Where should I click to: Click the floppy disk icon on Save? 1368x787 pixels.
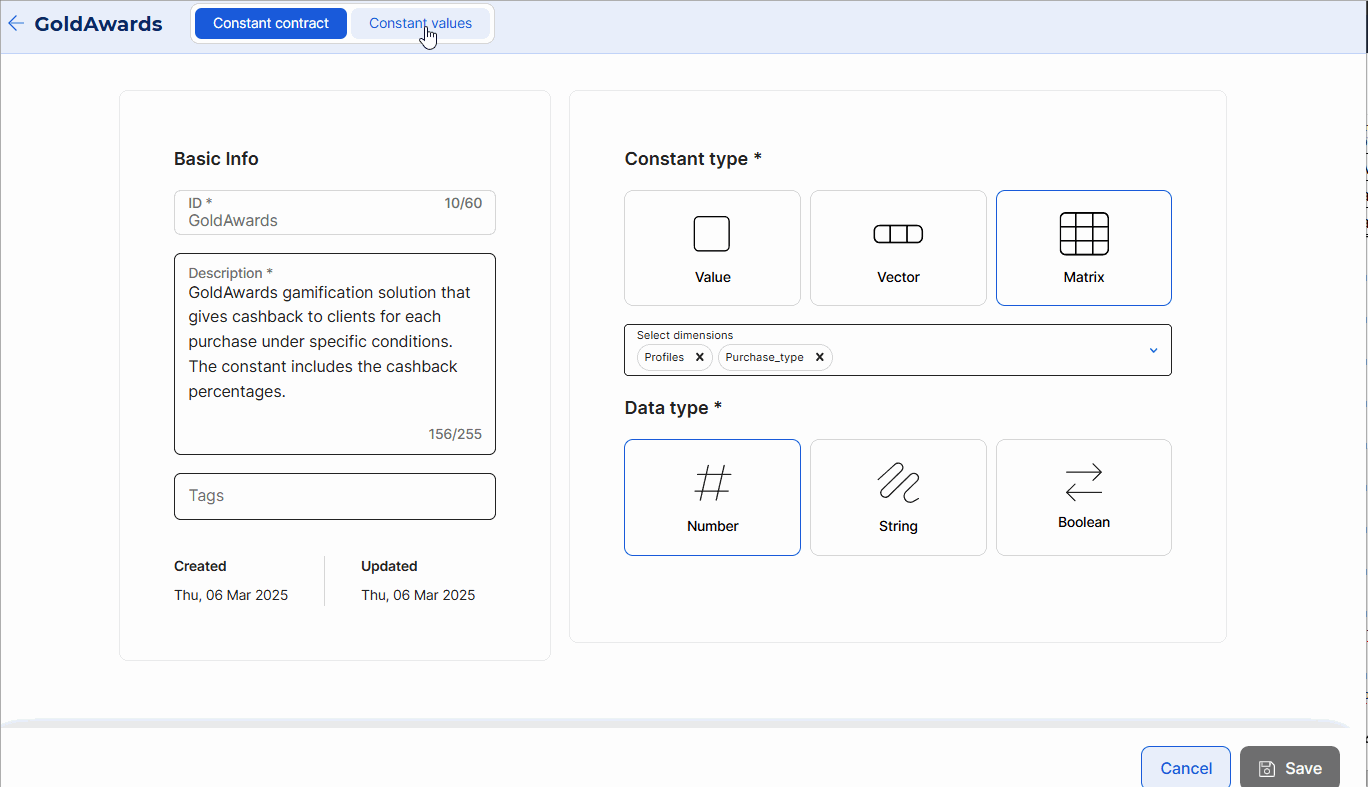[1267, 768]
